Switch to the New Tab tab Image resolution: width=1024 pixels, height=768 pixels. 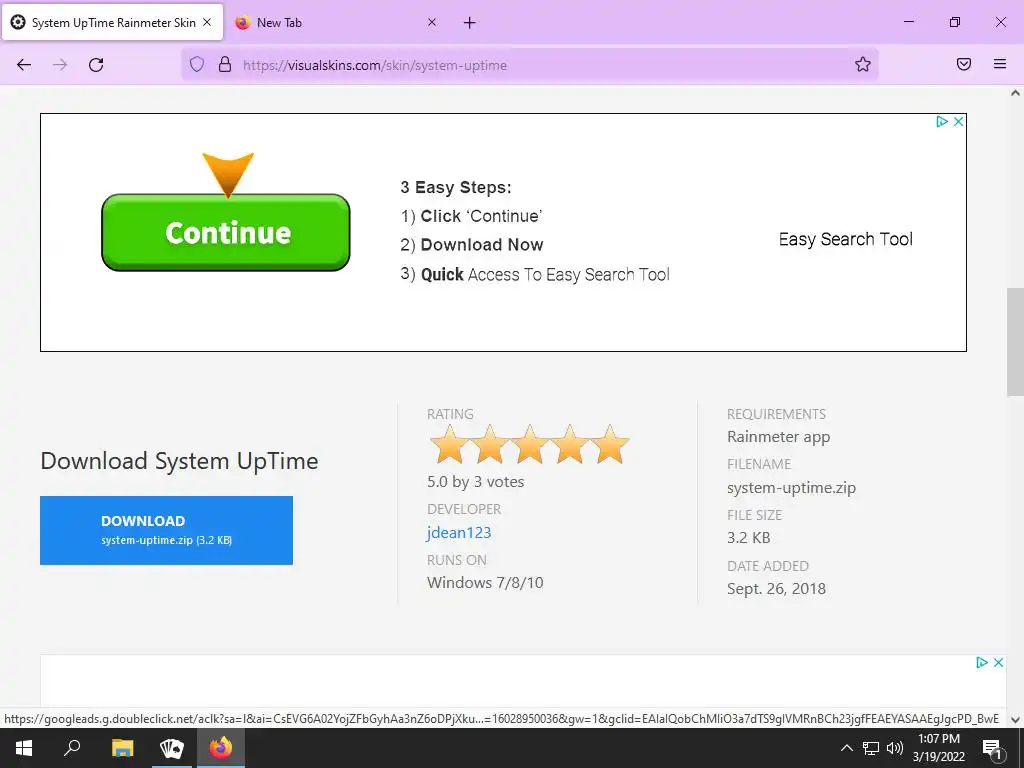click(337, 22)
